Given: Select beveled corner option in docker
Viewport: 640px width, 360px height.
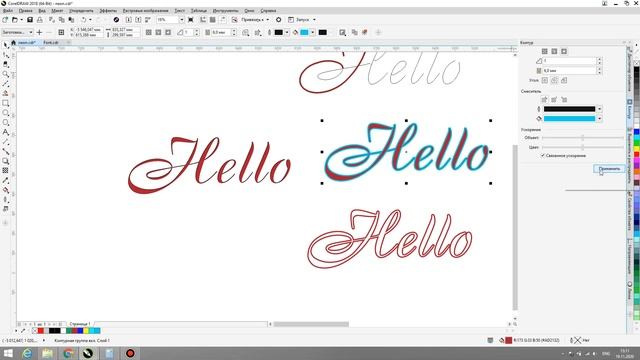Looking at the screenshot, I should [x=564, y=80].
